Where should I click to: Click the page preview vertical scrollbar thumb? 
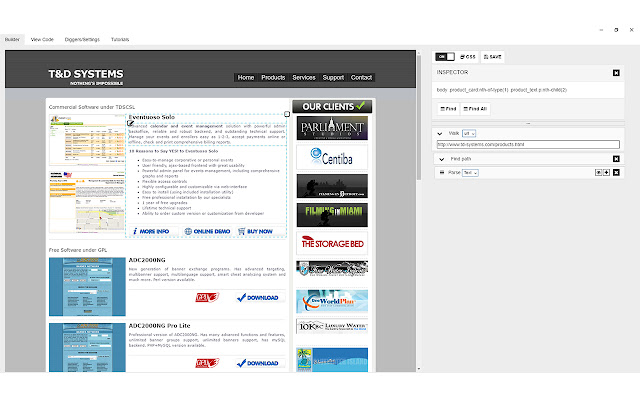click(x=418, y=118)
